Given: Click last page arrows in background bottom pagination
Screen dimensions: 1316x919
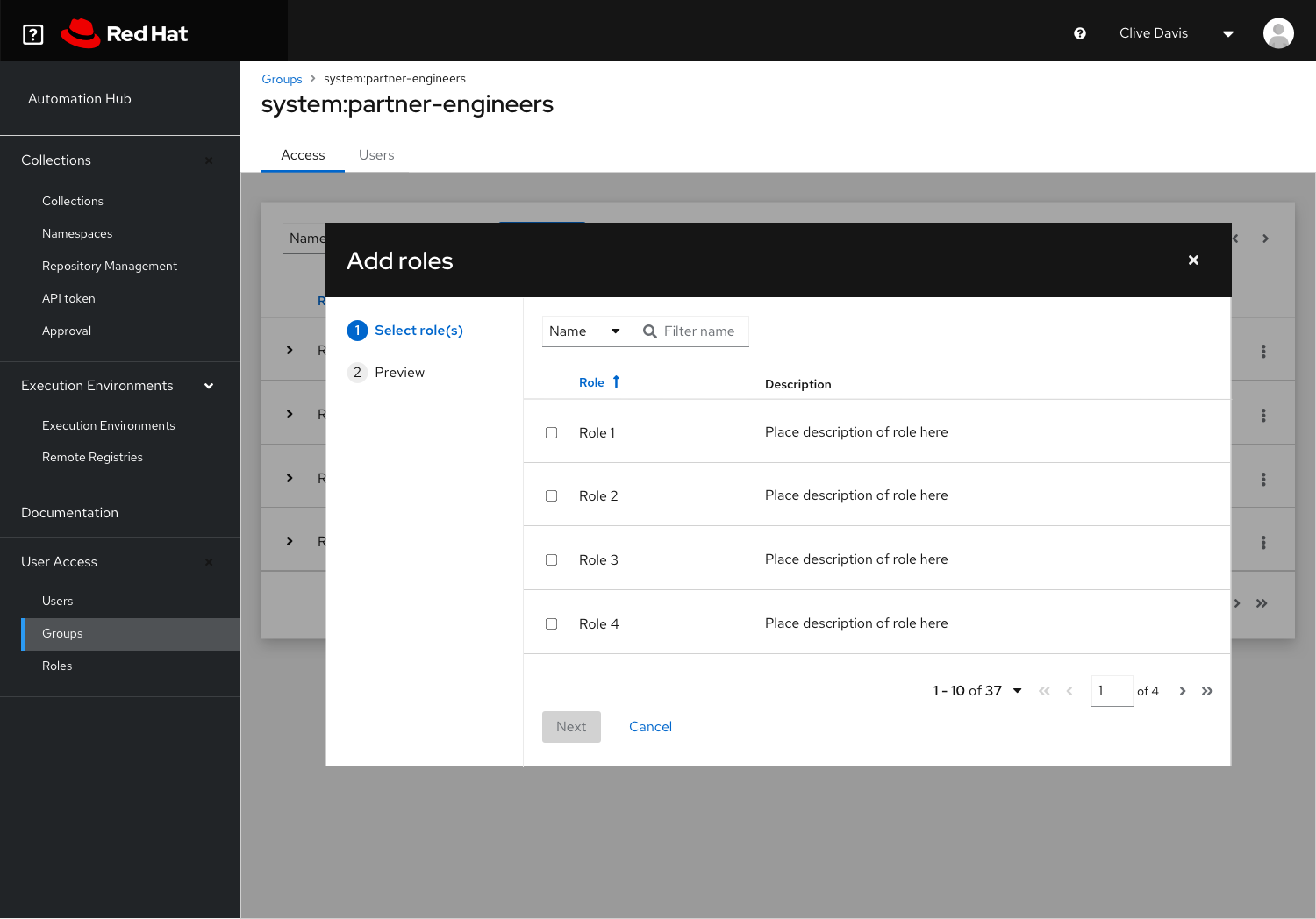Looking at the screenshot, I should (x=1262, y=603).
